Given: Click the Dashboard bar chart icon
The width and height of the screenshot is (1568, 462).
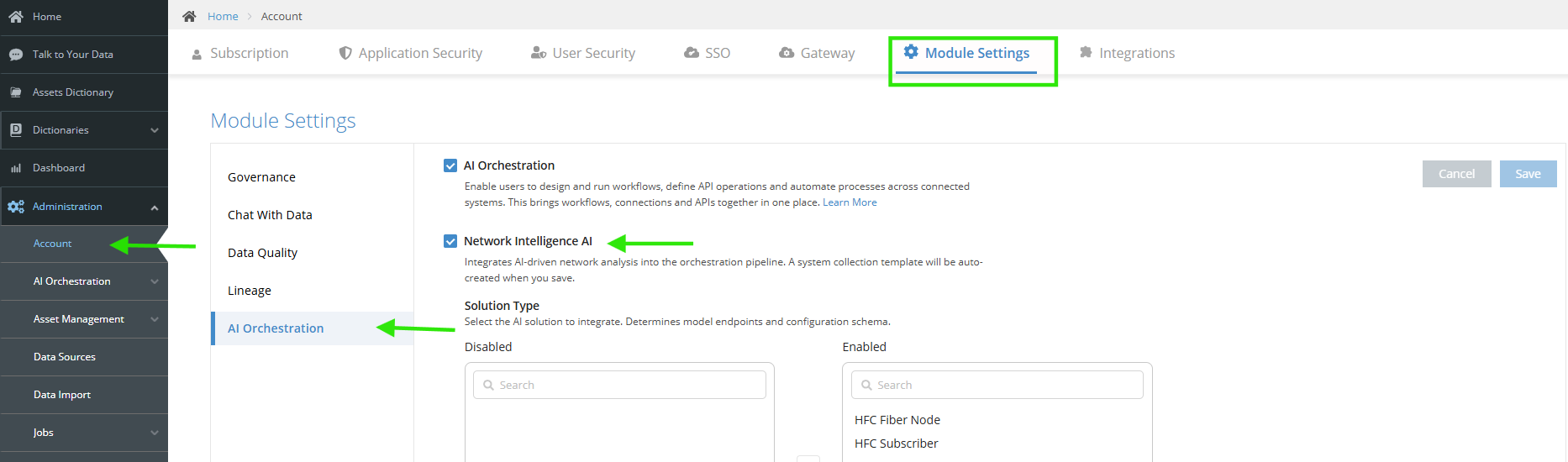Looking at the screenshot, I should [16, 168].
